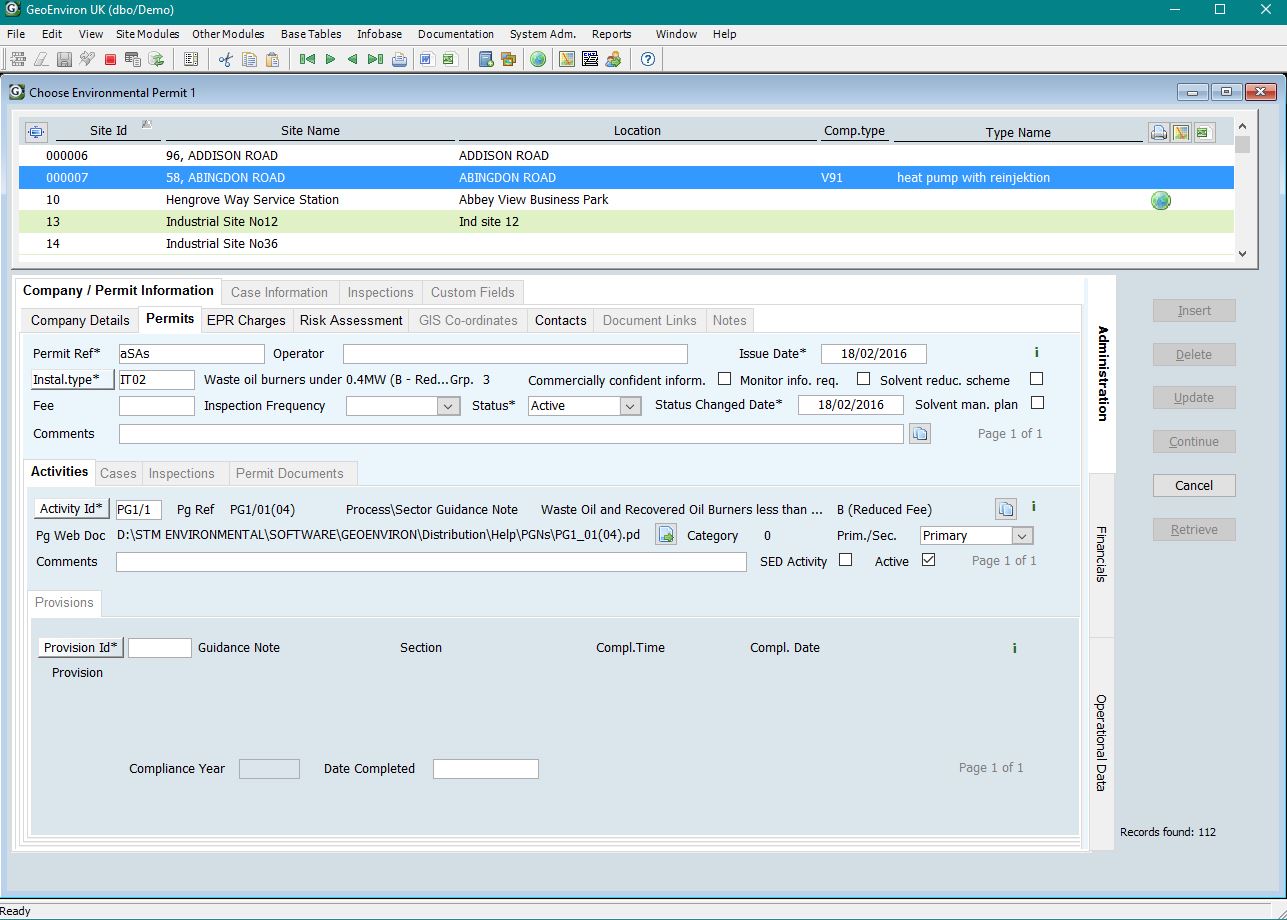Screen dimensions: 1287x920
Task: Tick the SED Activity checkbox
Action: (845, 560)
